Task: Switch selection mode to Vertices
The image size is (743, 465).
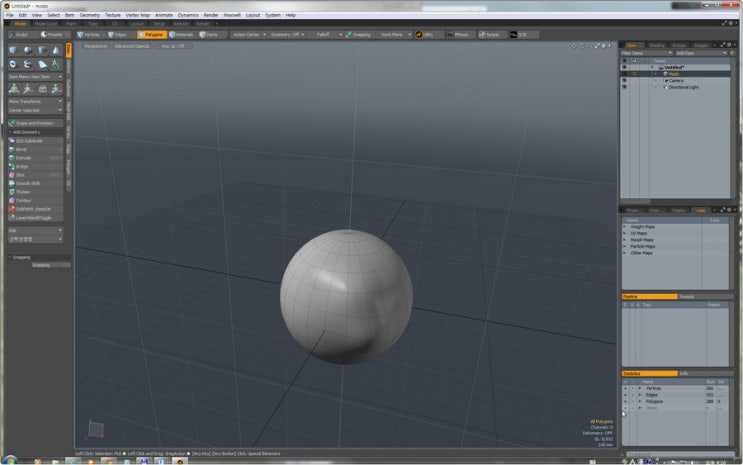Action: coord(89,35)
